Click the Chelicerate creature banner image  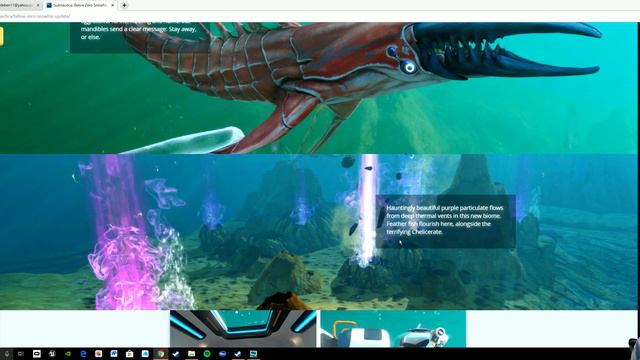click(318, 88)
